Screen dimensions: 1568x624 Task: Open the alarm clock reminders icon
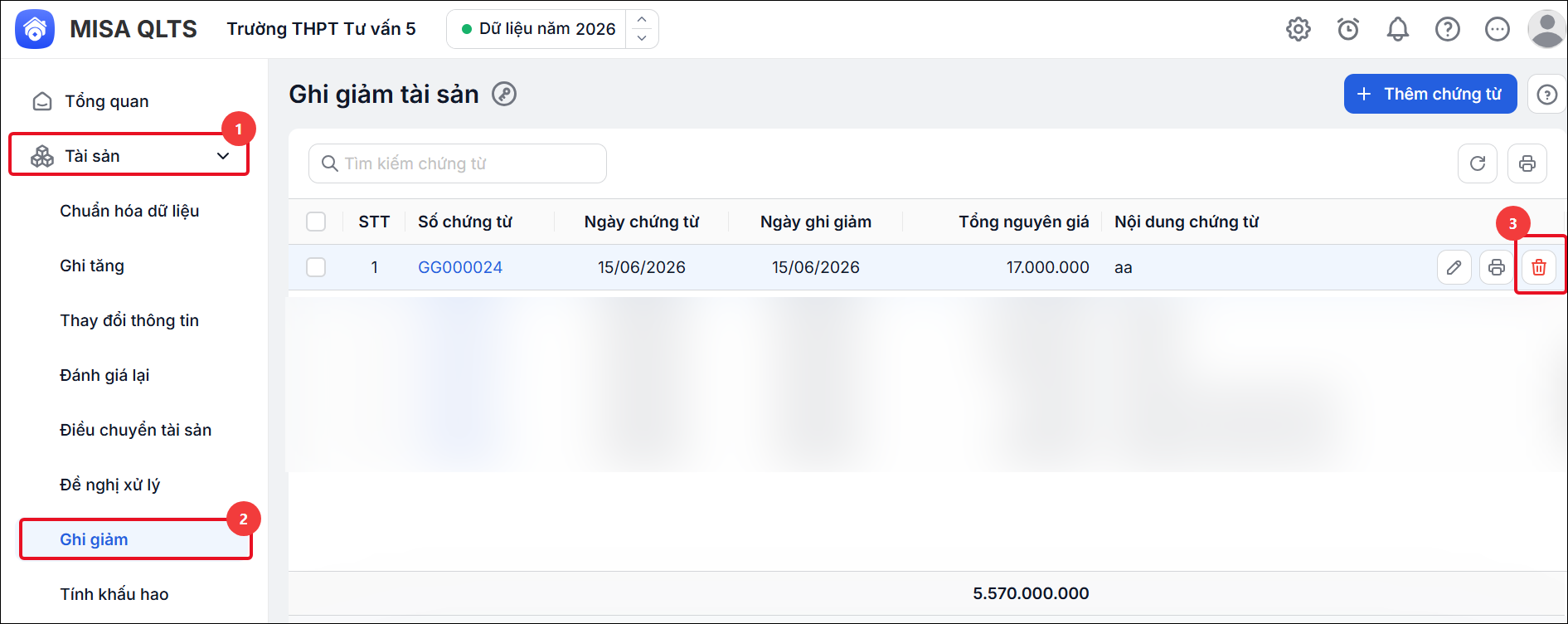tap(1348, 29)
